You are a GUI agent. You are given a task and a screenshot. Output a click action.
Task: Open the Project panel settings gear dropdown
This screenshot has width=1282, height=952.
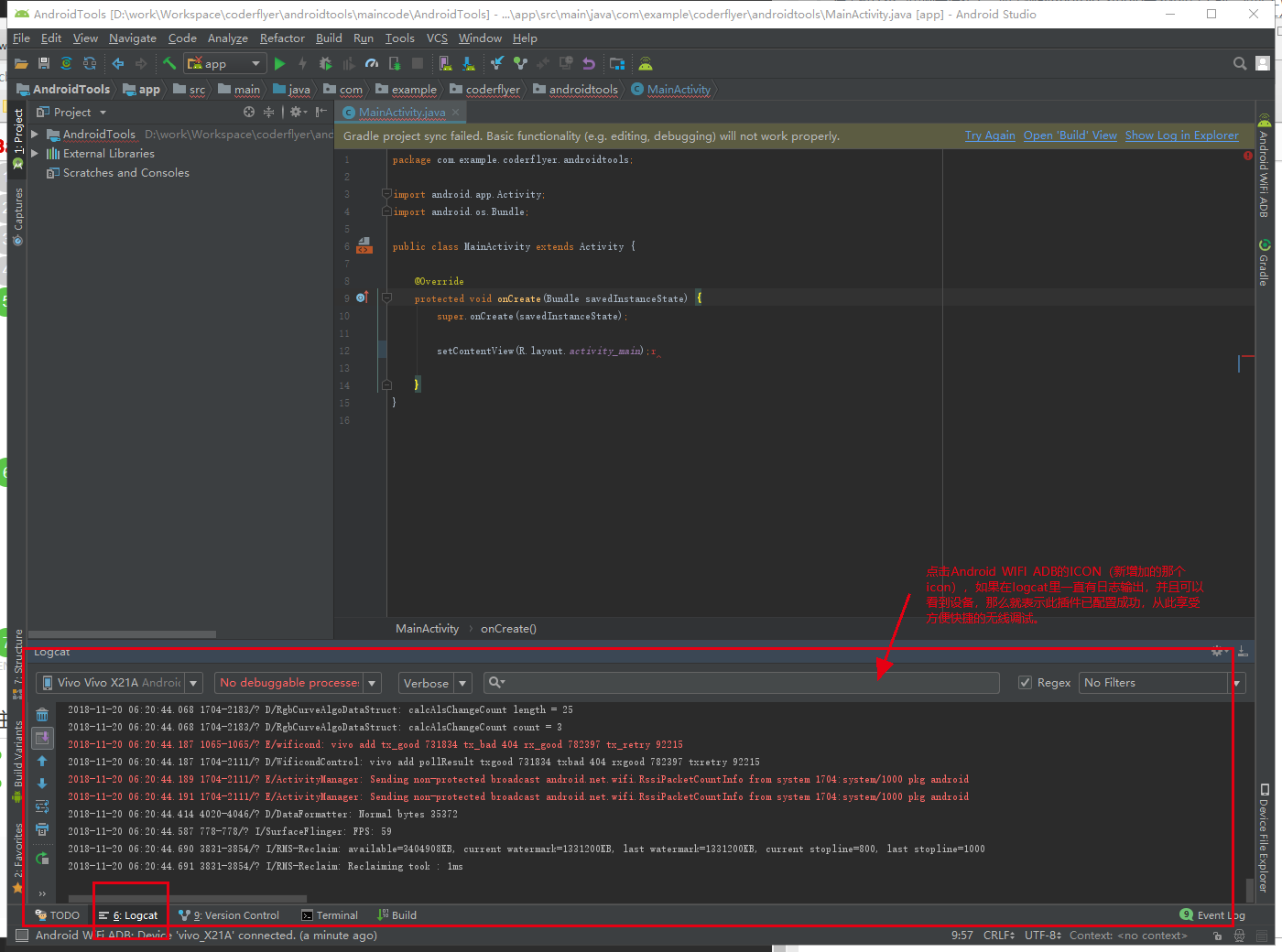coord(298,112)
